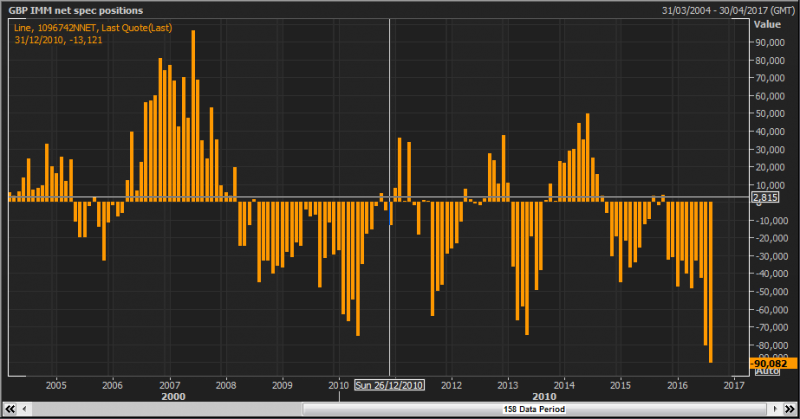Click the 90,000 tick on value axis
The height and width of the screenshot is (419, 800).
(x=767, y=42)
